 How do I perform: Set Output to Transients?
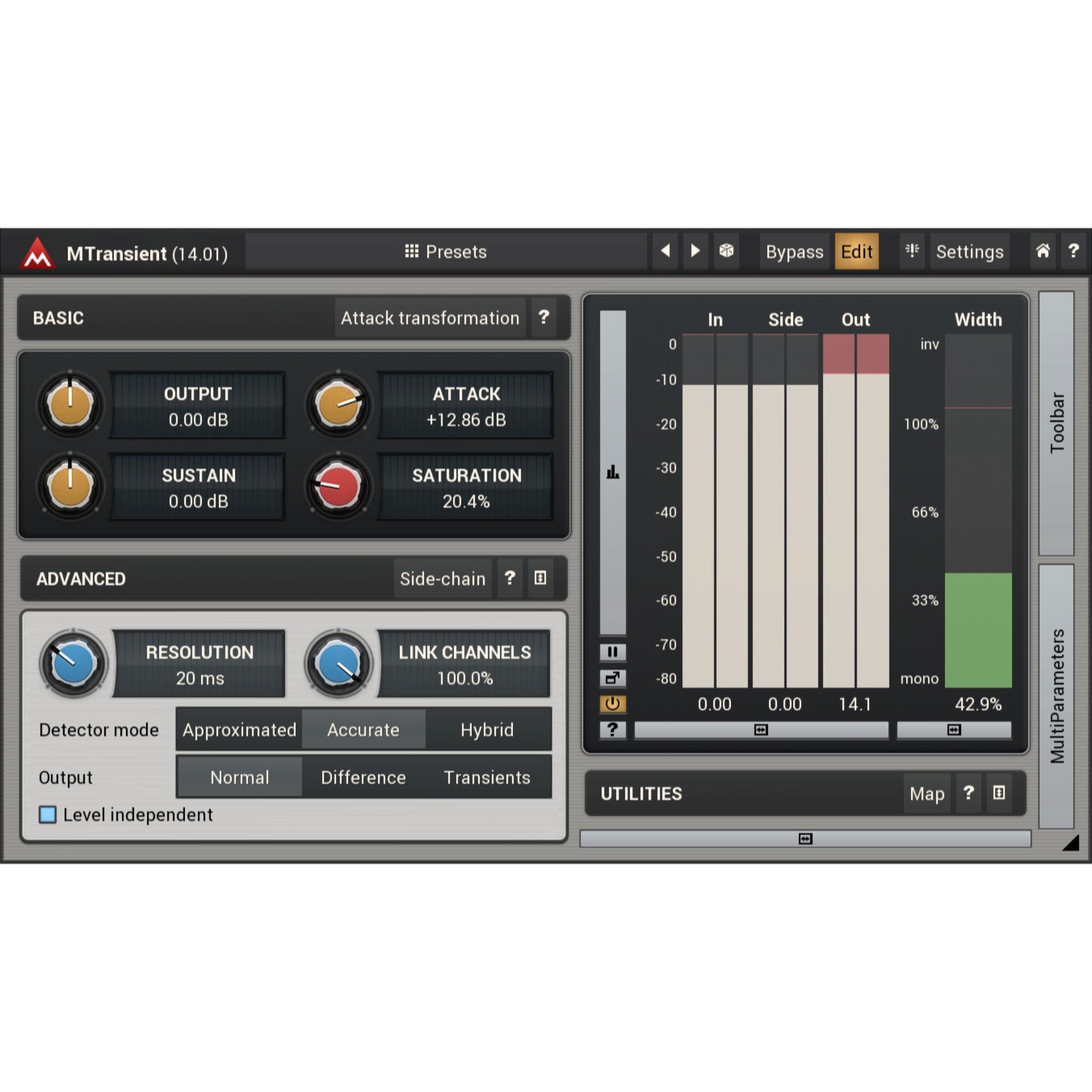(487, 777)
